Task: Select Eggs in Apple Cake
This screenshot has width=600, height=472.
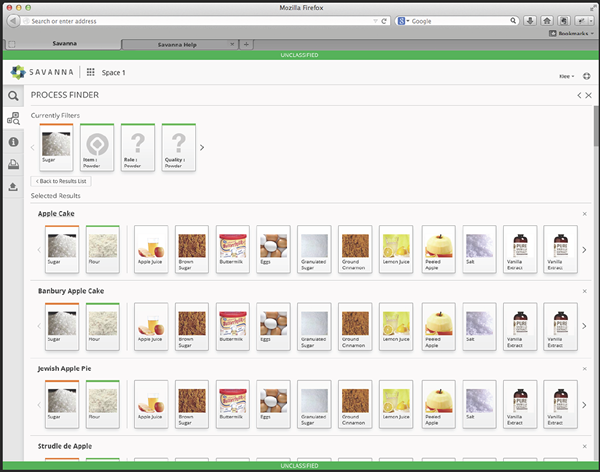Action: point(273,249)
